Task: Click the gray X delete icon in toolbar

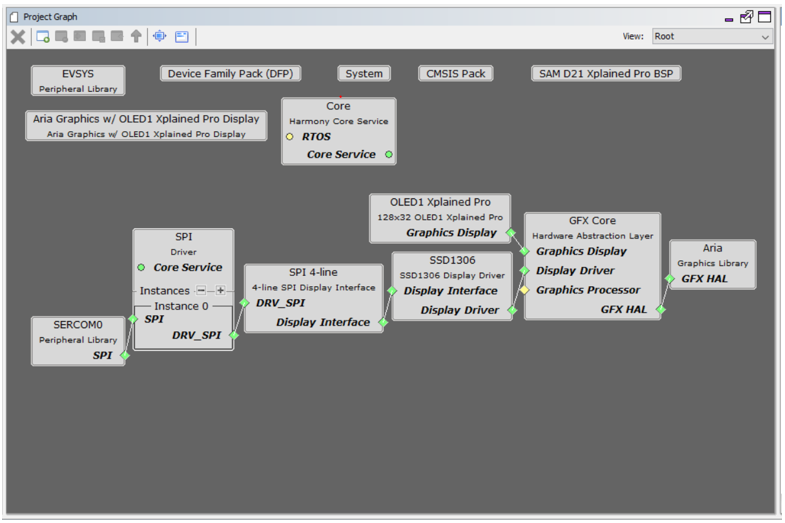Action: pos(18,37)
